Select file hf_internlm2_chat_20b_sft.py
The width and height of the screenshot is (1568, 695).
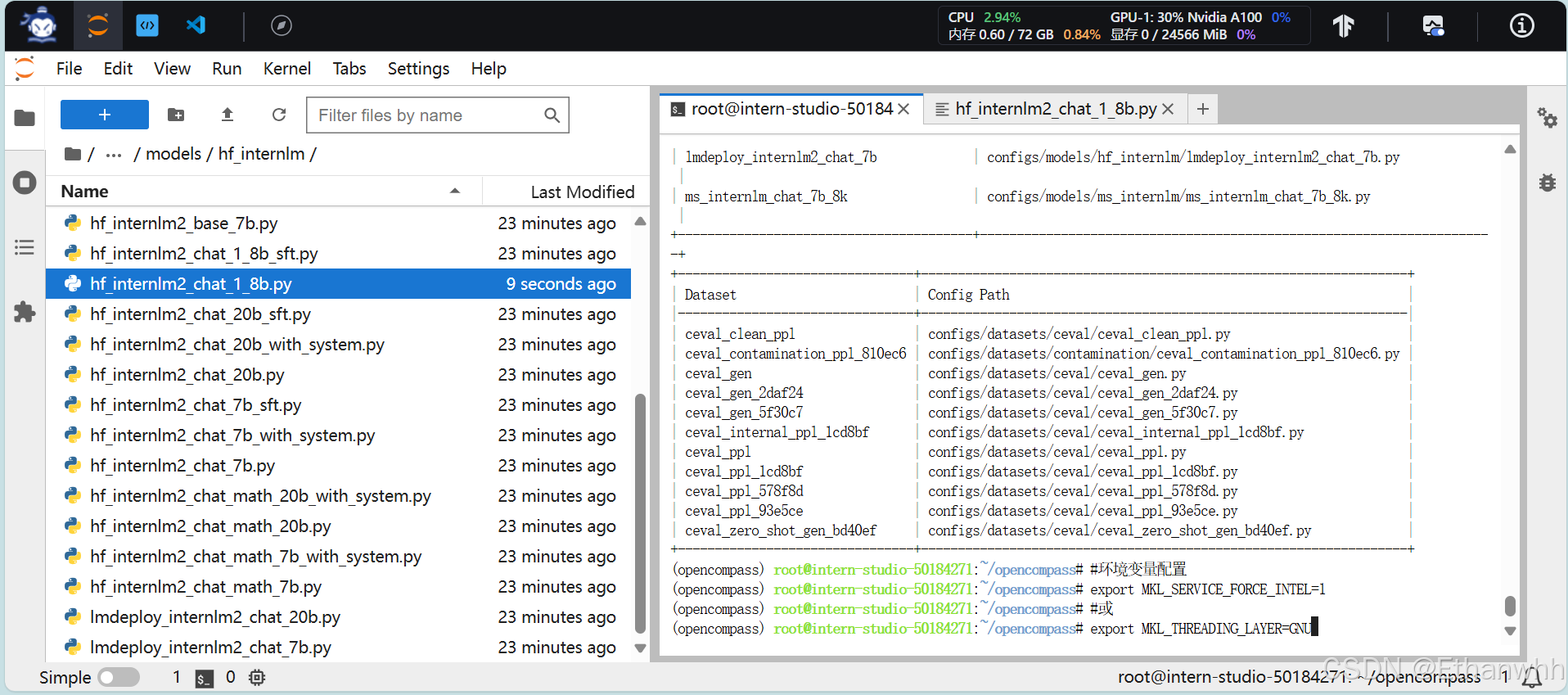(x=338, y=314)
